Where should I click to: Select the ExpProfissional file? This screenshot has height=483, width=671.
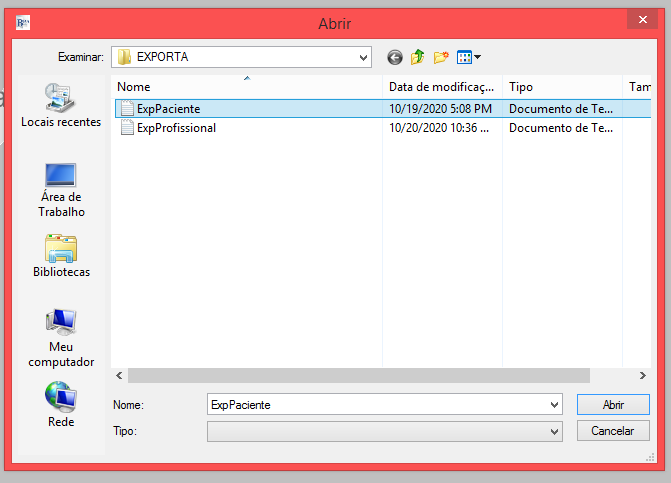(x=176, y=128)
